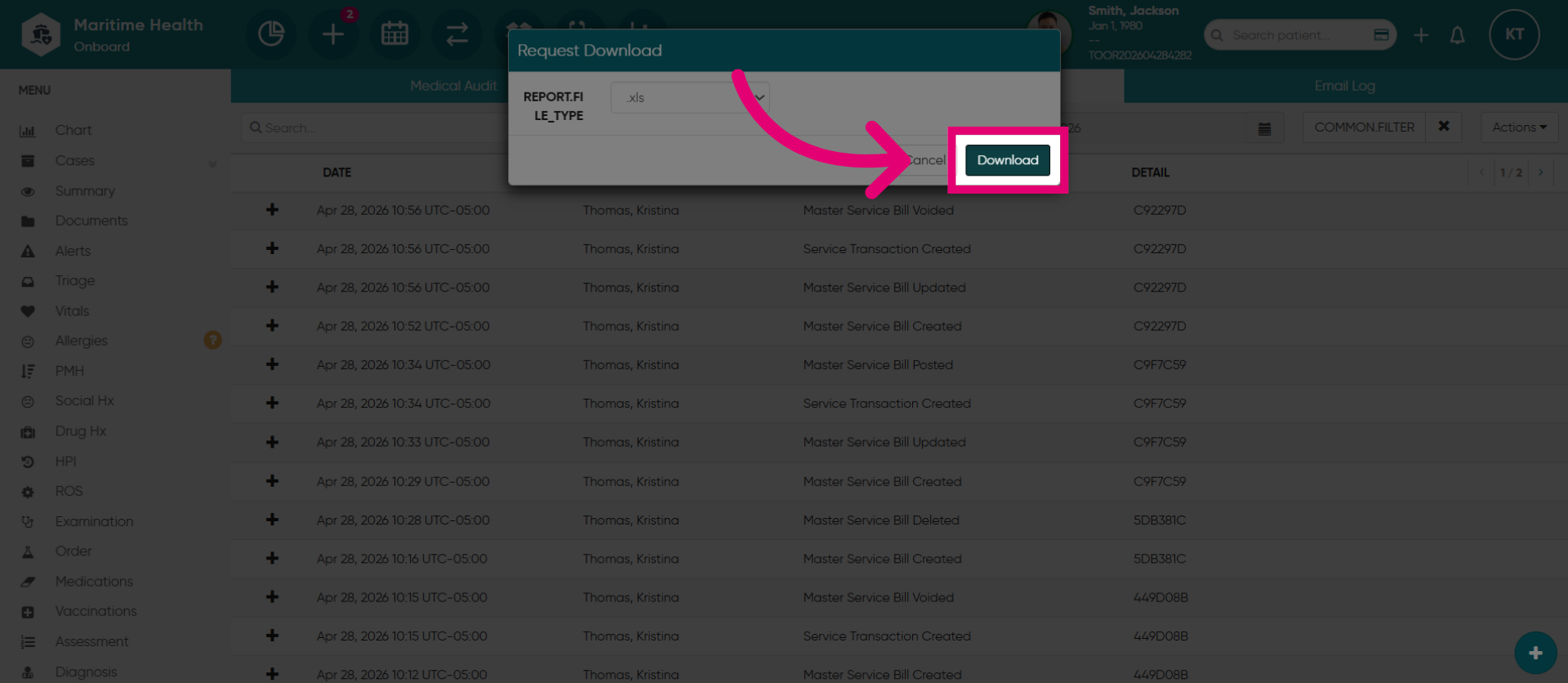Open the report file type dropdown

[690, 97]
